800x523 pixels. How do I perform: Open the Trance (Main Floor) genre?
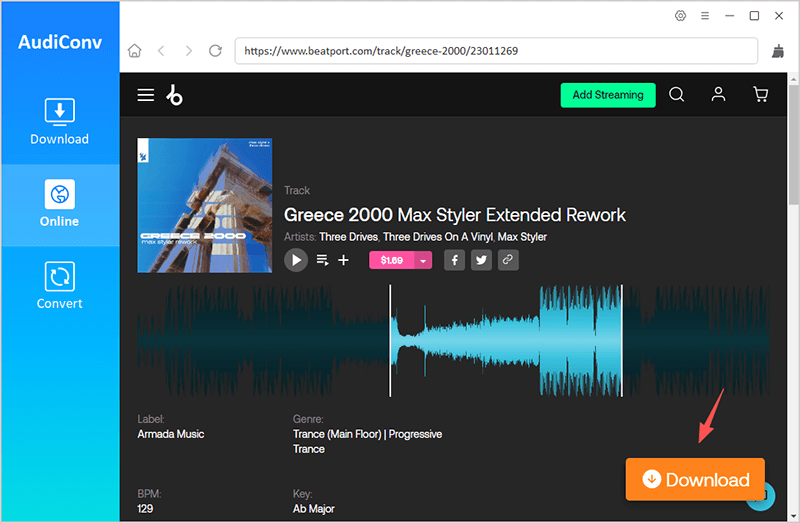tap(337, 434)
